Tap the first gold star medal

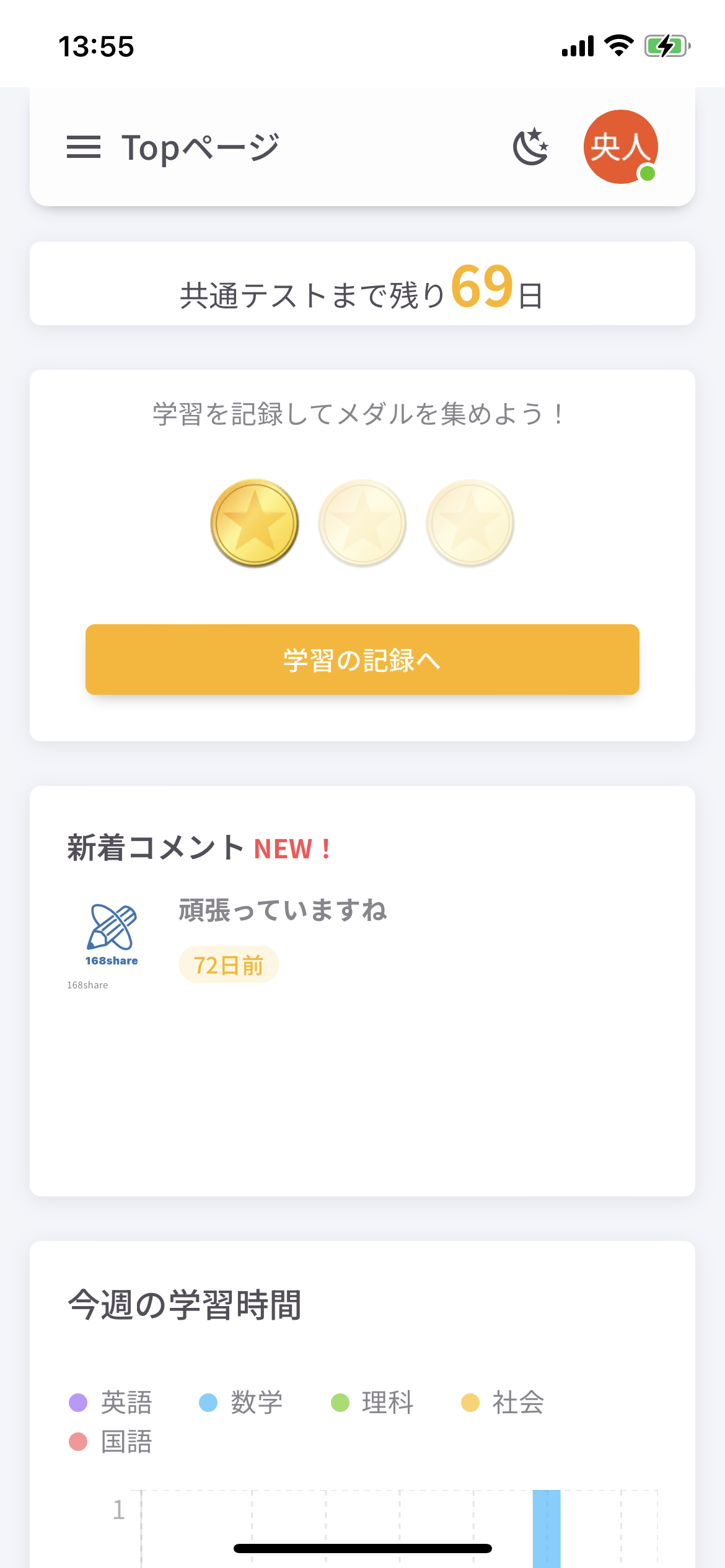pyautogui.click(x=255, y=523)
